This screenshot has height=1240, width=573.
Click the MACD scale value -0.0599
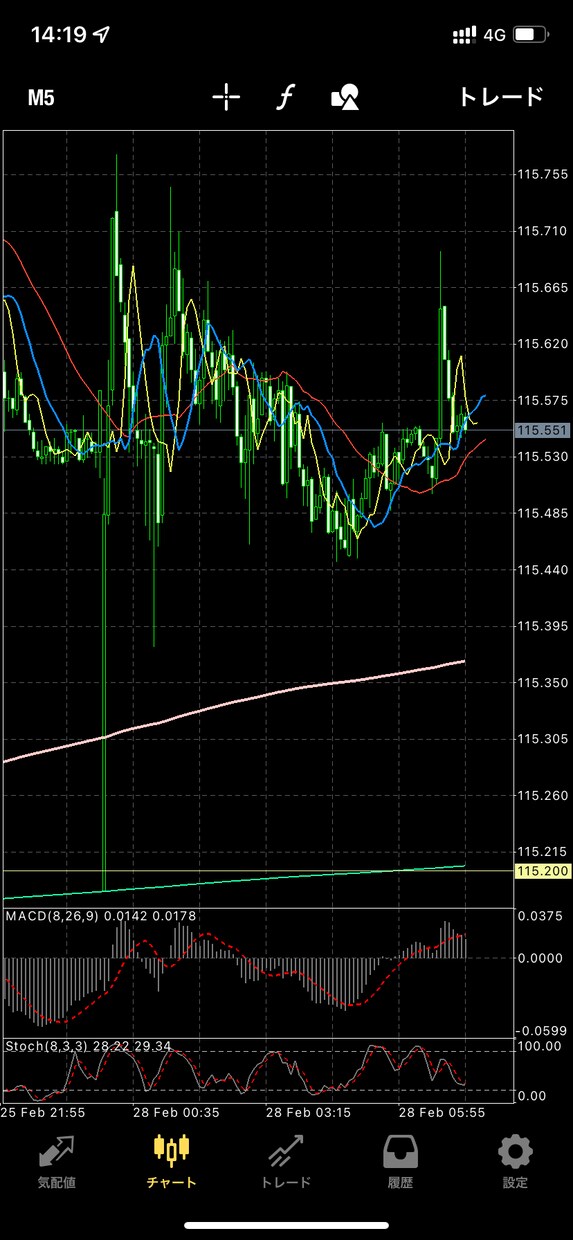tap(541, 1030)
